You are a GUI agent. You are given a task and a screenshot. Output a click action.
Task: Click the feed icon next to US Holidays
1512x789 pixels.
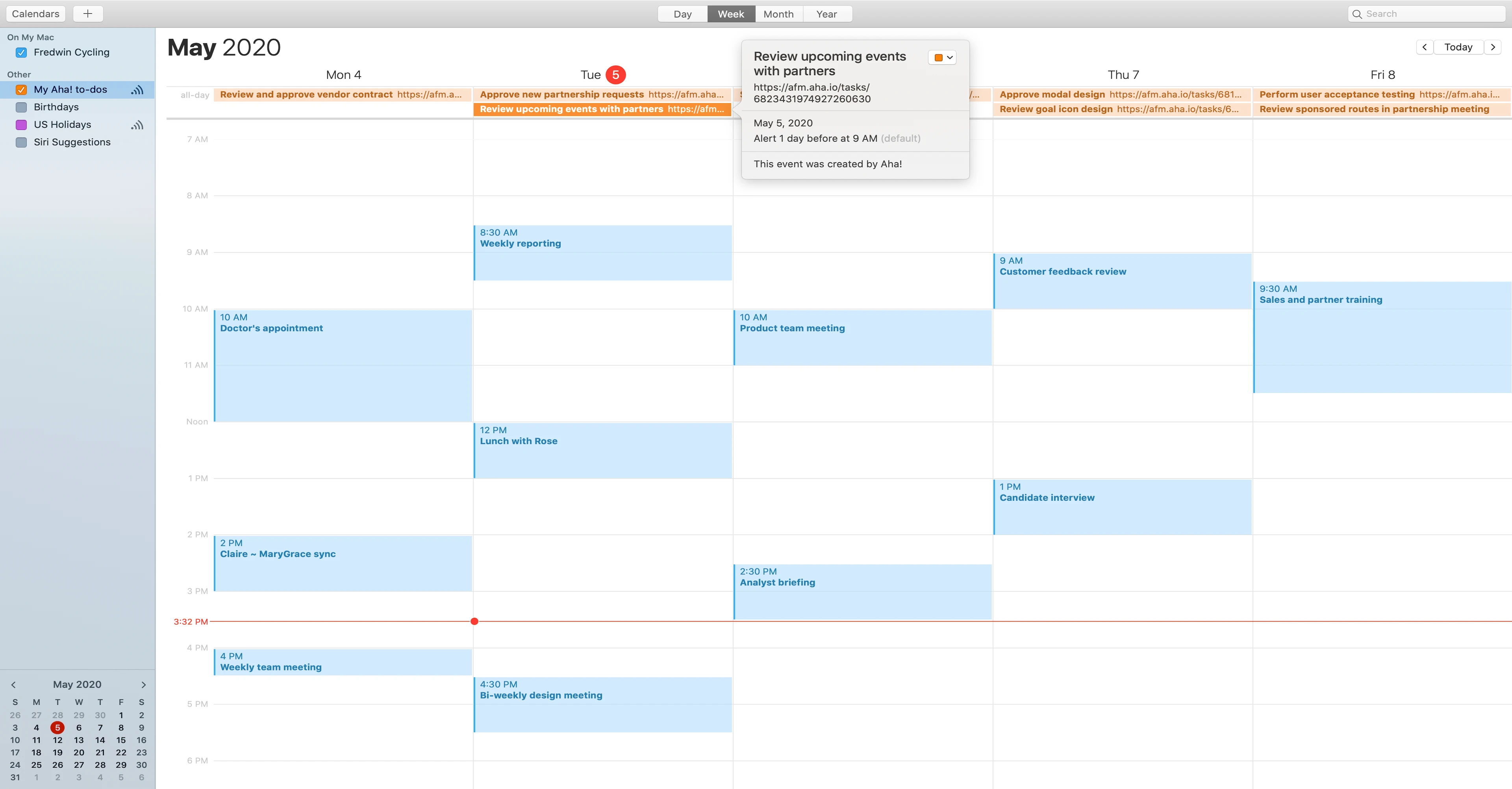(x=137, y=124)
